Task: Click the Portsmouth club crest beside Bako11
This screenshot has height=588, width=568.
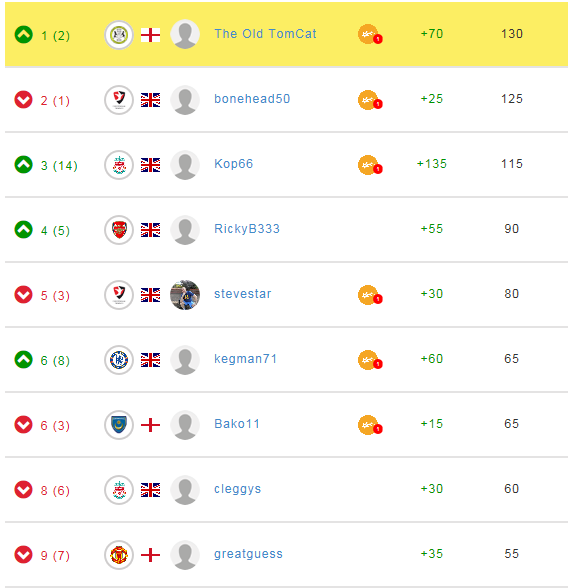Action: (119, 425)
